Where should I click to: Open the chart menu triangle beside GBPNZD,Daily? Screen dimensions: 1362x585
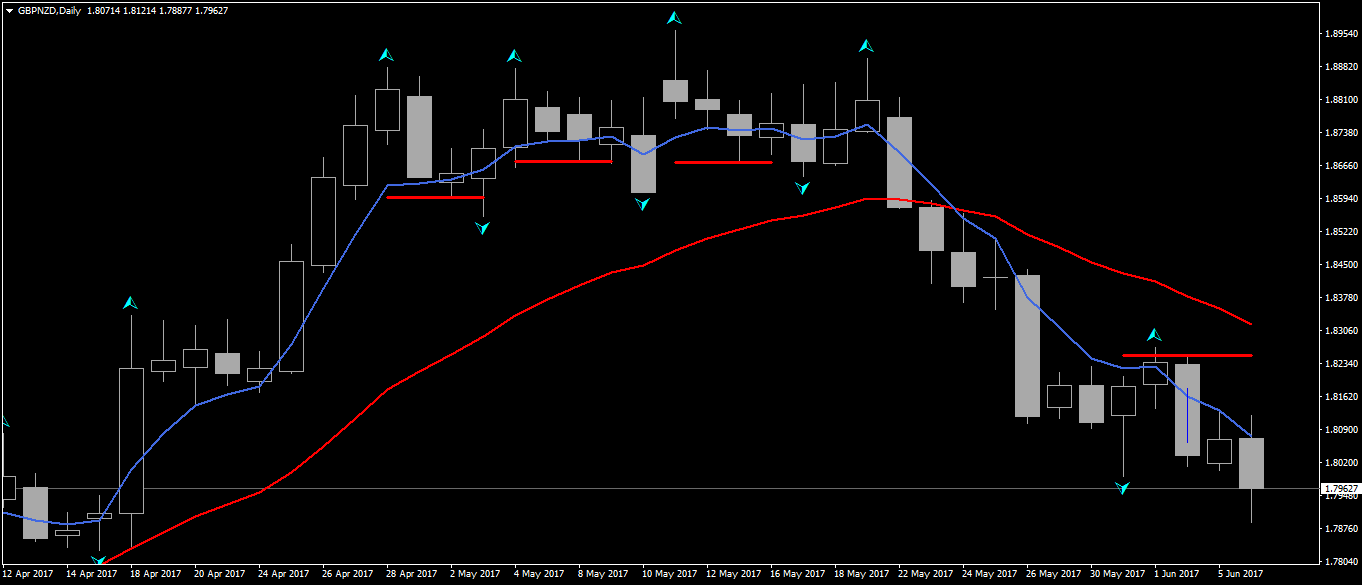[x=9, y=10]
